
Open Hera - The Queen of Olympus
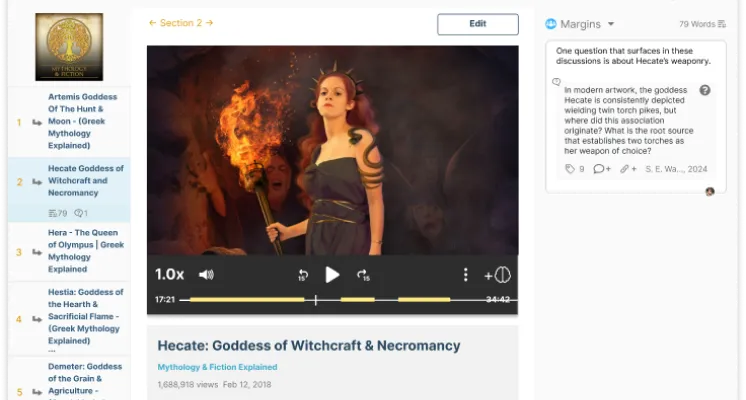point(86,251)
